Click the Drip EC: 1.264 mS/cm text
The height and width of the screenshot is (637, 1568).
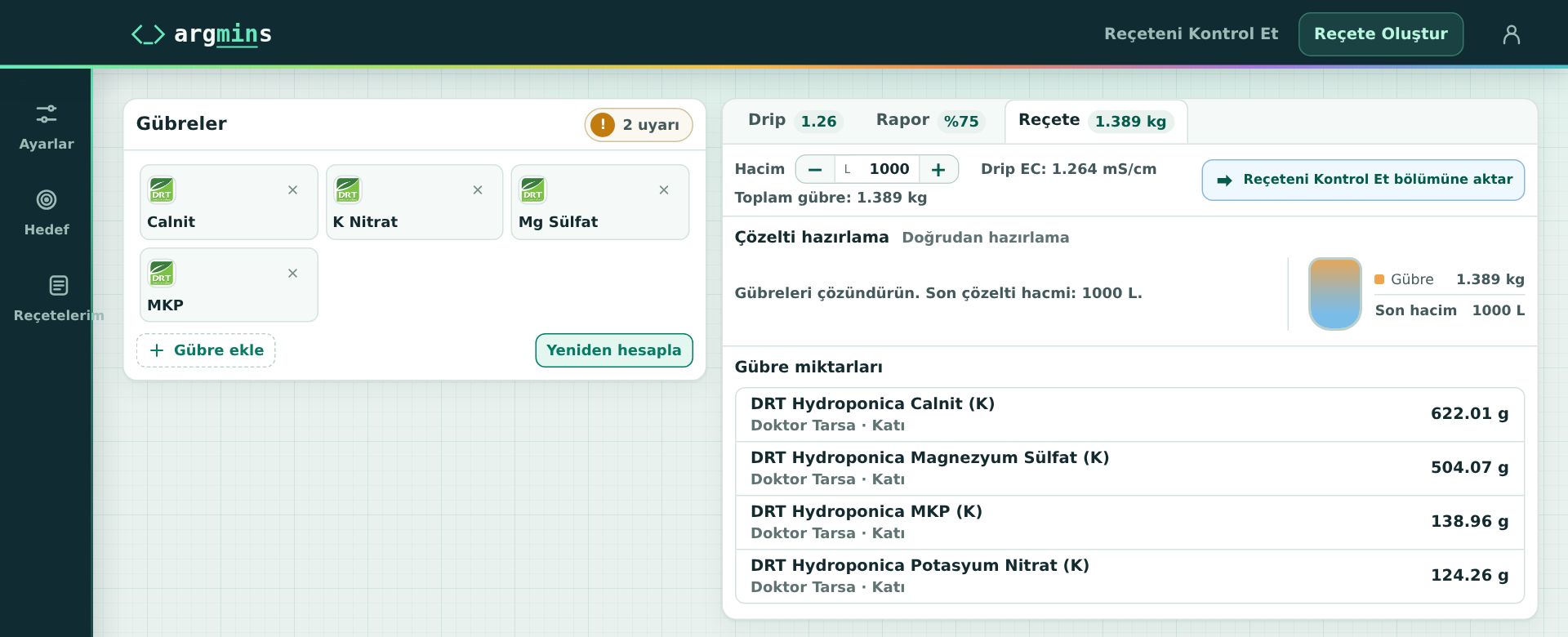[x=1068, y=169]
